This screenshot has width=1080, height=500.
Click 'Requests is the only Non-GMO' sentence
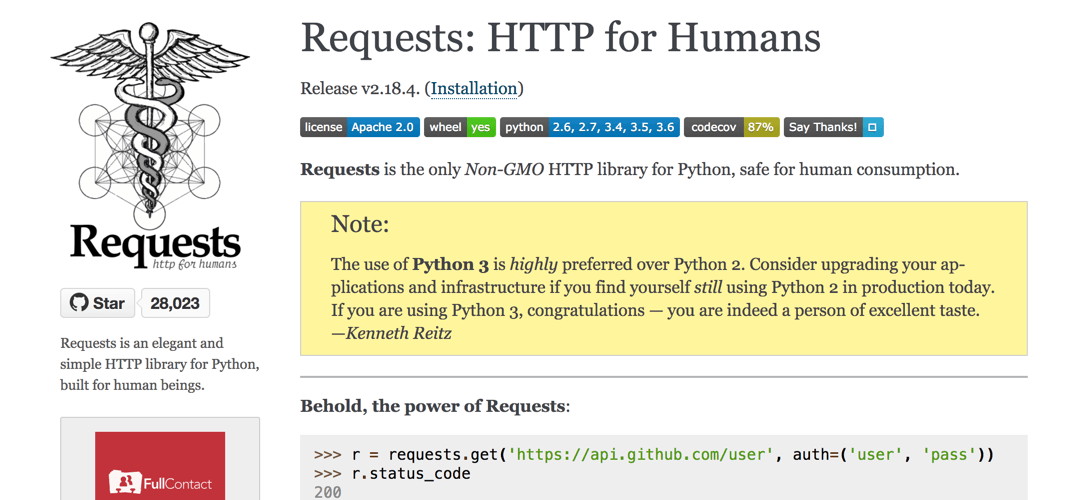pos(630,169)
